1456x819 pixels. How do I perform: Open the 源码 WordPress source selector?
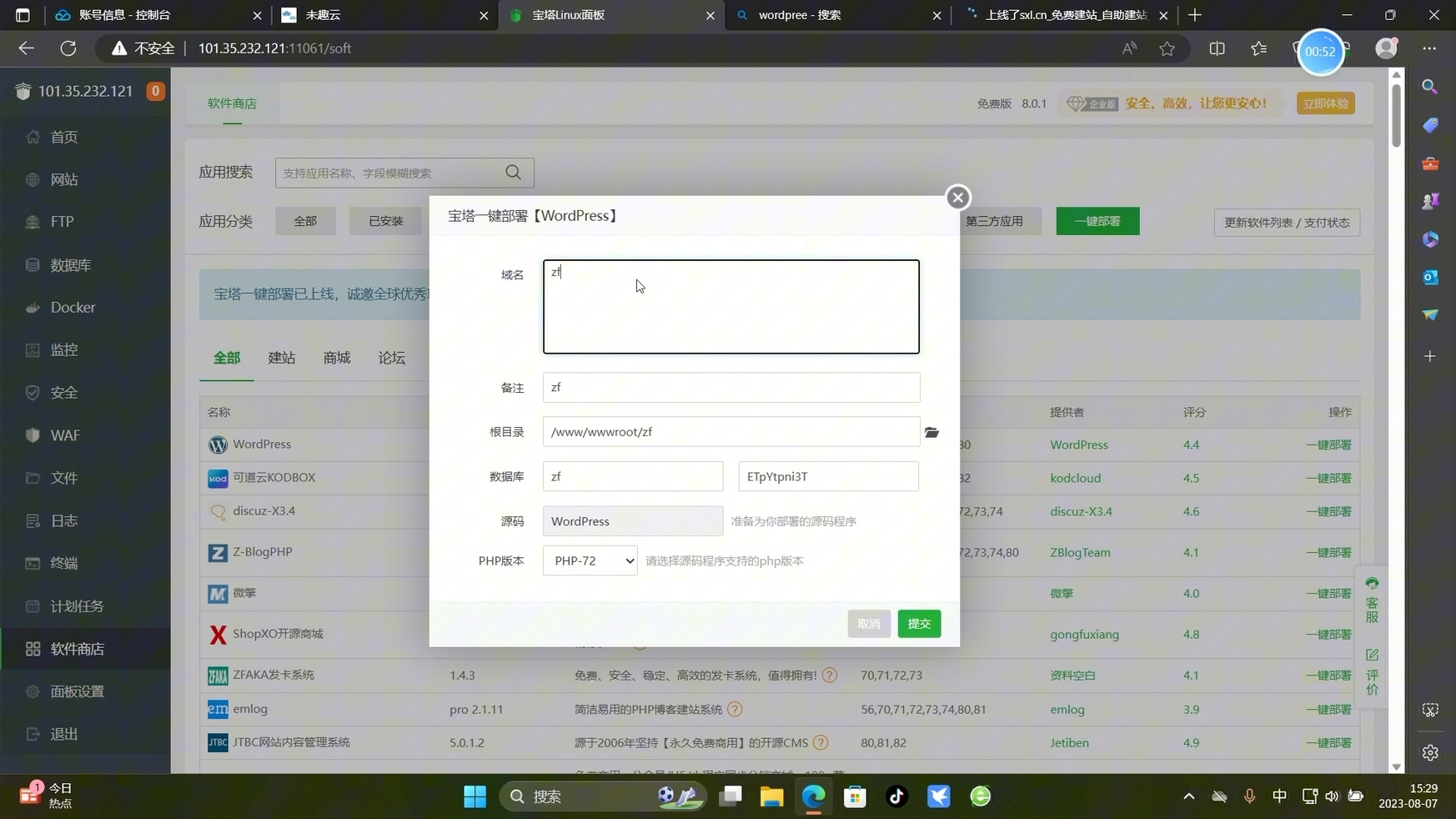633,520
